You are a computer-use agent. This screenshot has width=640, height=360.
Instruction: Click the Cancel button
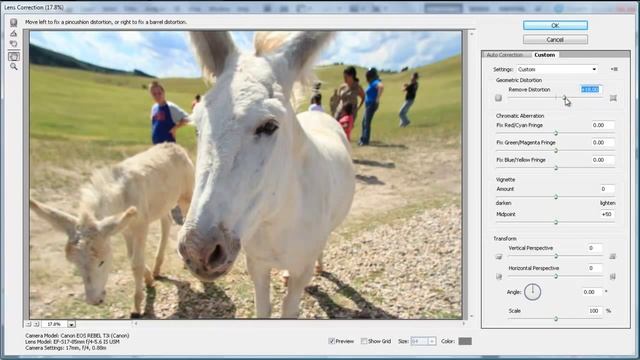click(556, 40)
